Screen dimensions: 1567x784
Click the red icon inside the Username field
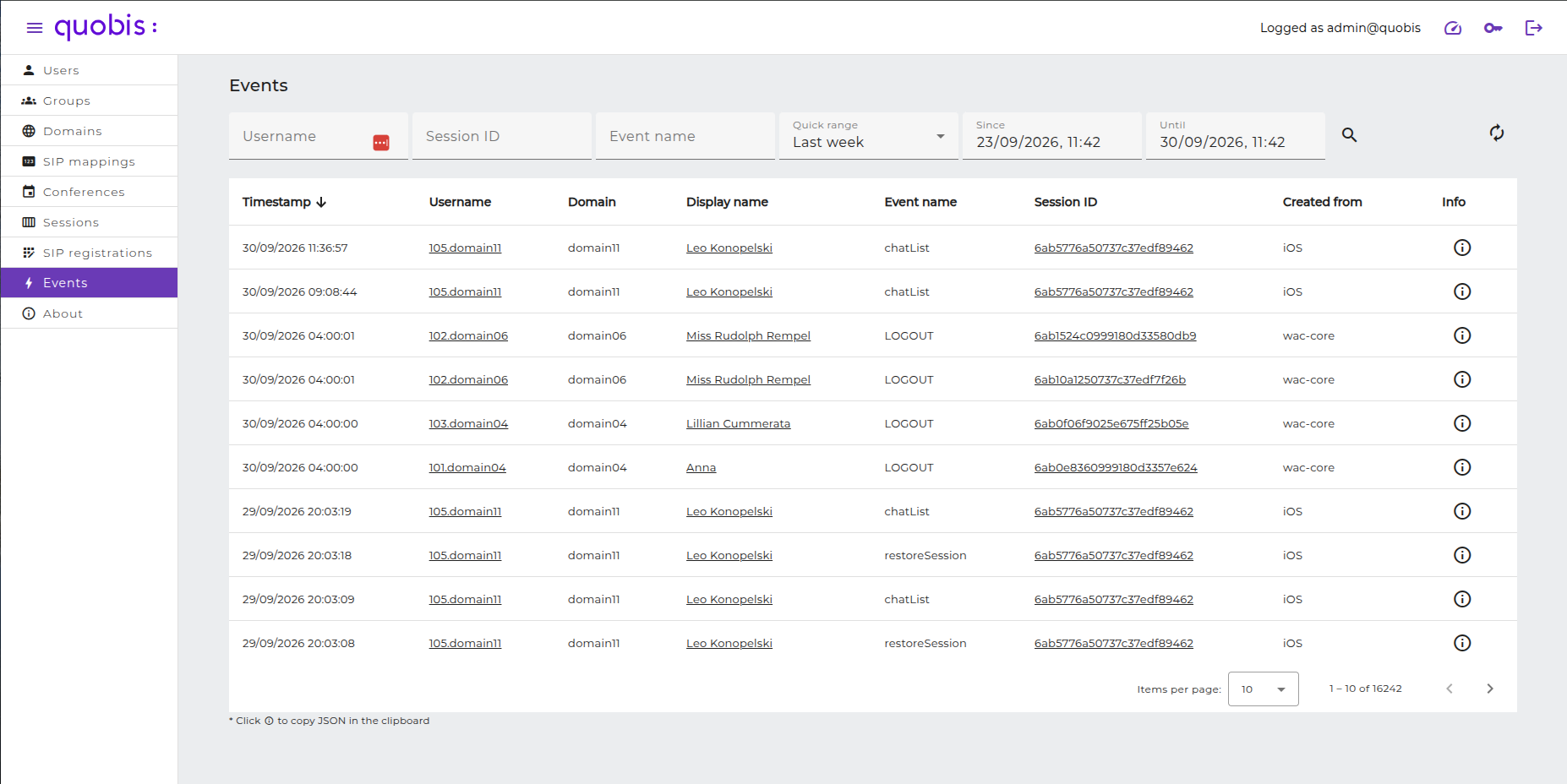381,143
